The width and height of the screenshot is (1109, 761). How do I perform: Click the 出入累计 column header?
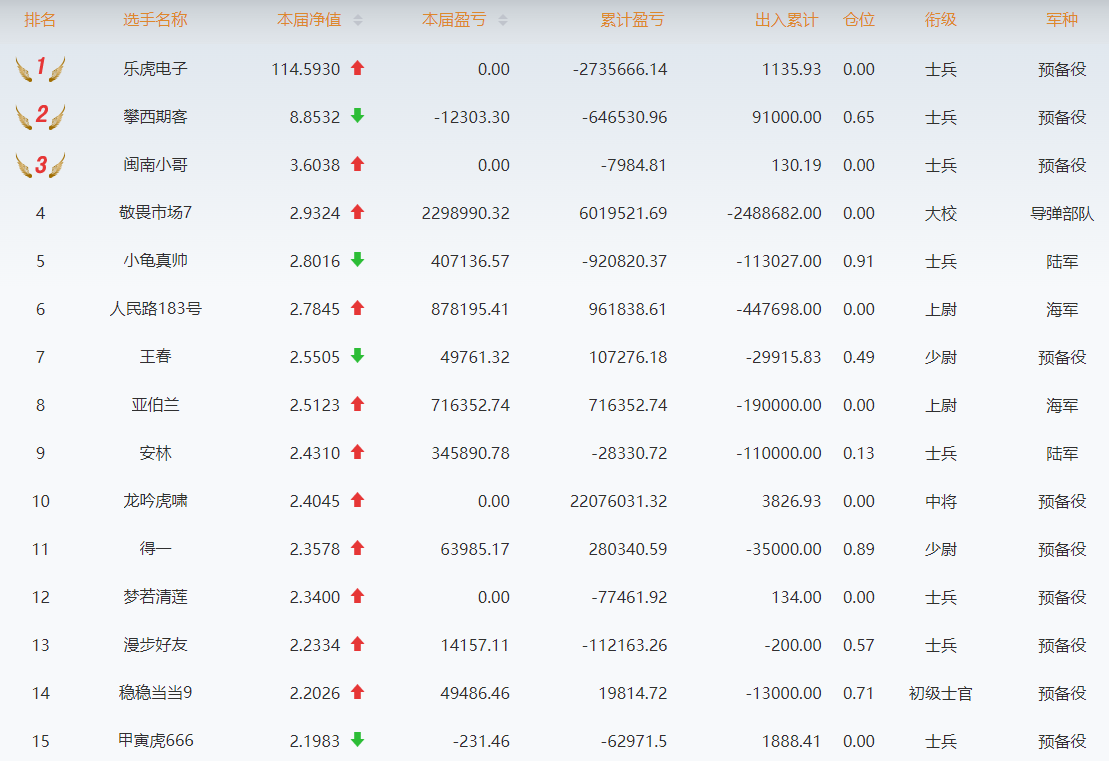click(786, 20)
